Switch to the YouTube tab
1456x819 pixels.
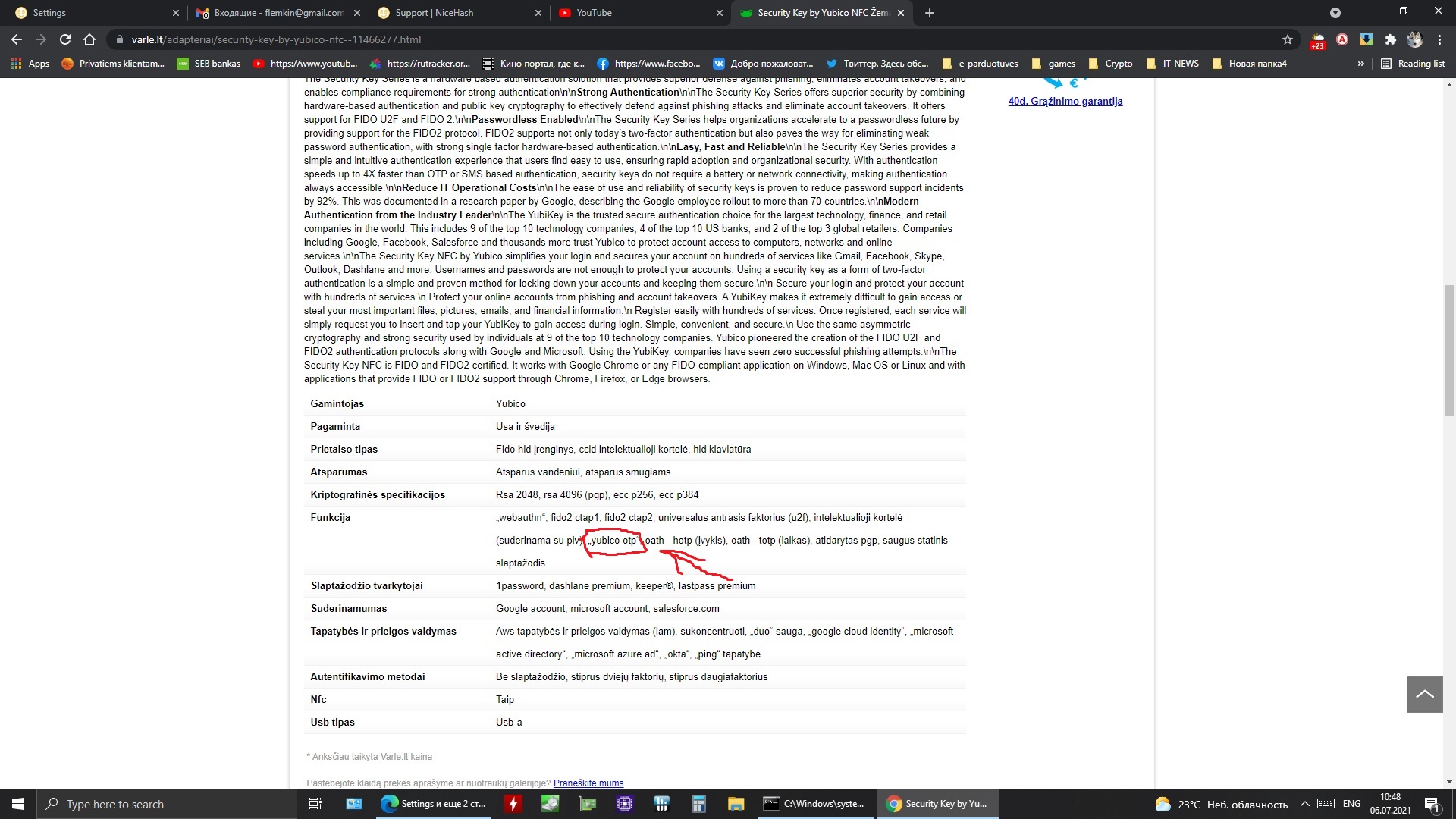(639, 13)
